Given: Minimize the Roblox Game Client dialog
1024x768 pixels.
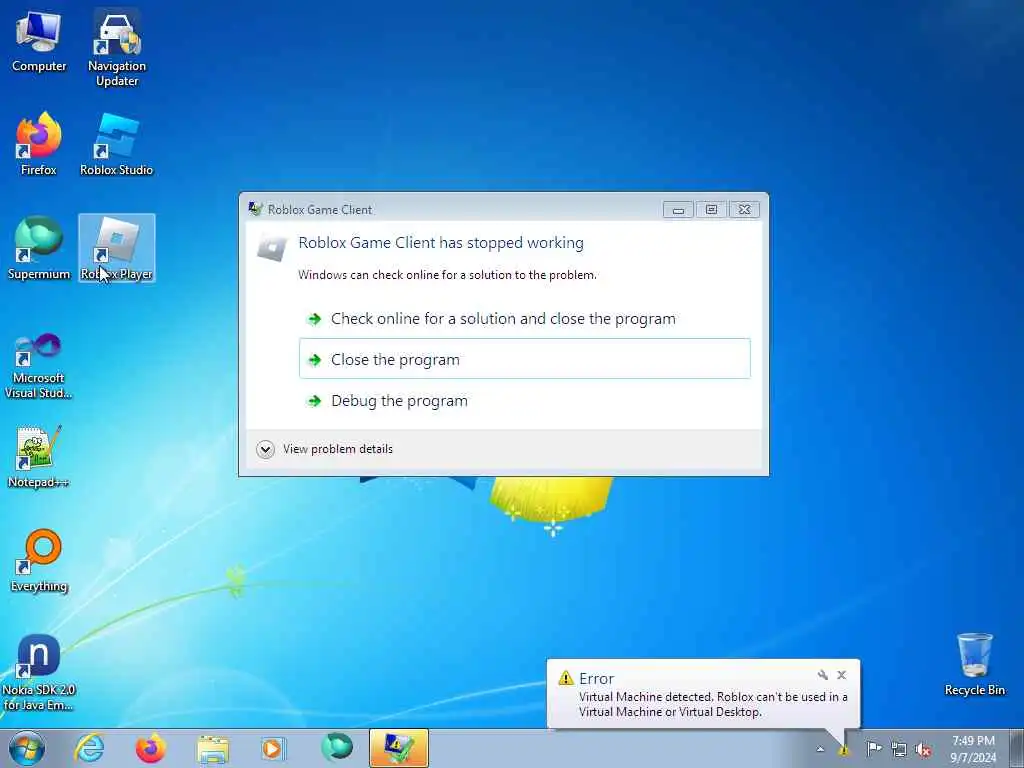Looking at the screenshot, I should pyautogui.click(x=678, y=210).
